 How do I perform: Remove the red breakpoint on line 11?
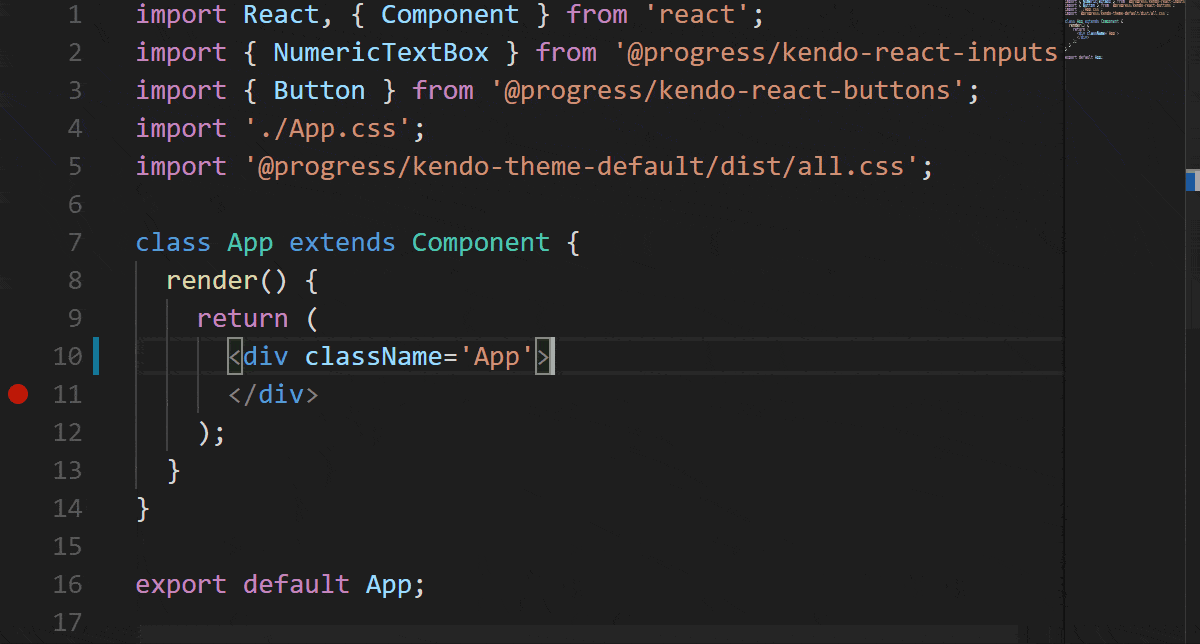pos(18,394)
